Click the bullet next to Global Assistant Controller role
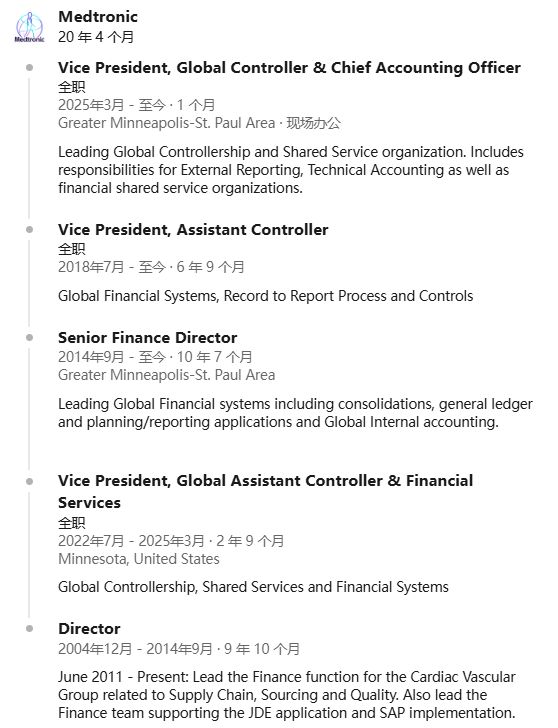 click(x=30, y=481)
